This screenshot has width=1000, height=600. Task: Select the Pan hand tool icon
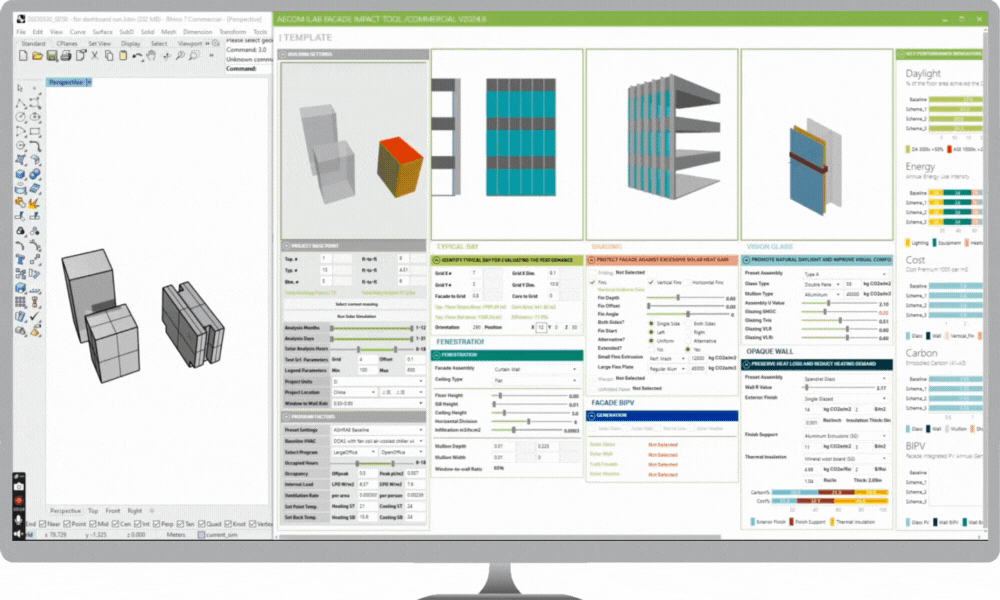point(153,56)
